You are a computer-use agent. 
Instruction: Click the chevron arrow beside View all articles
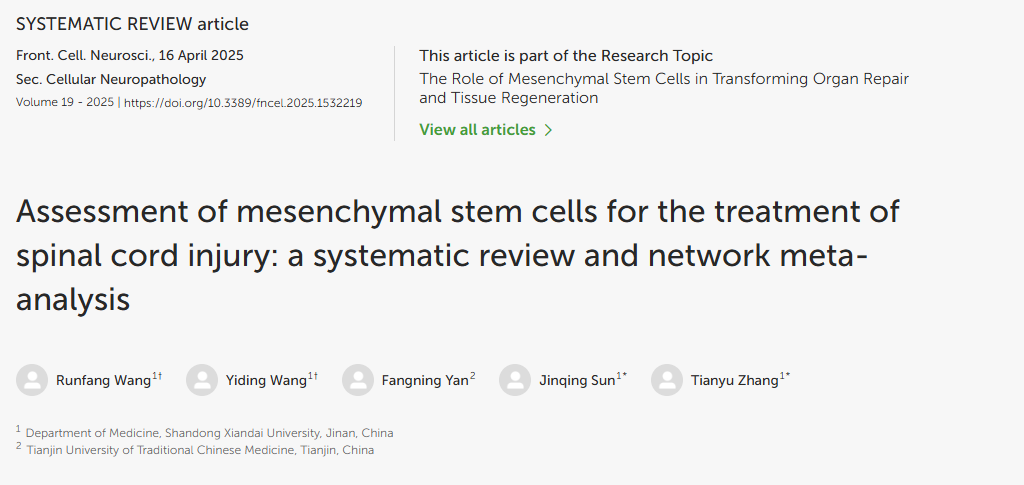(548, 130)
